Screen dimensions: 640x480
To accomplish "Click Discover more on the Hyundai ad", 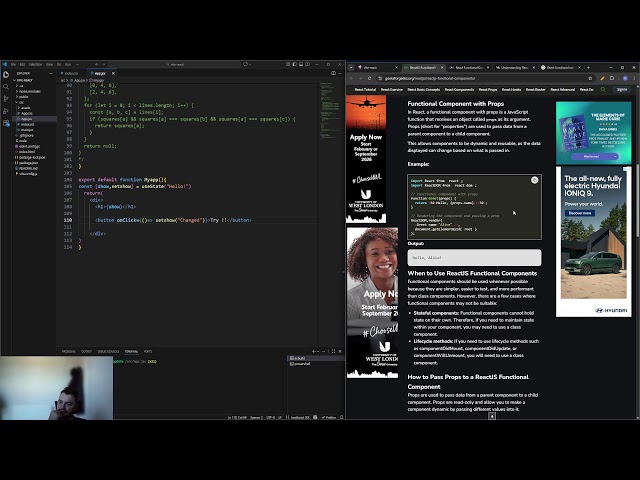I will coord(580,213).
